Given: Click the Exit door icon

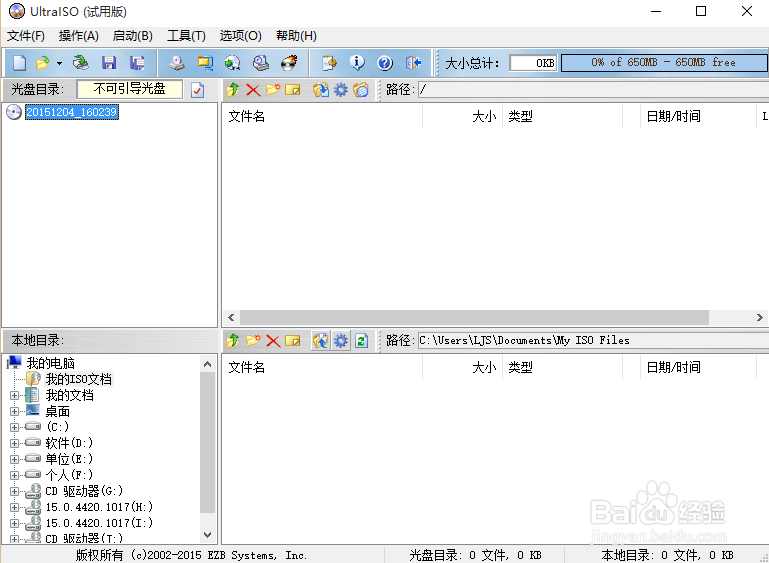Looking at the screenshot, I should [x=413, y=63].
